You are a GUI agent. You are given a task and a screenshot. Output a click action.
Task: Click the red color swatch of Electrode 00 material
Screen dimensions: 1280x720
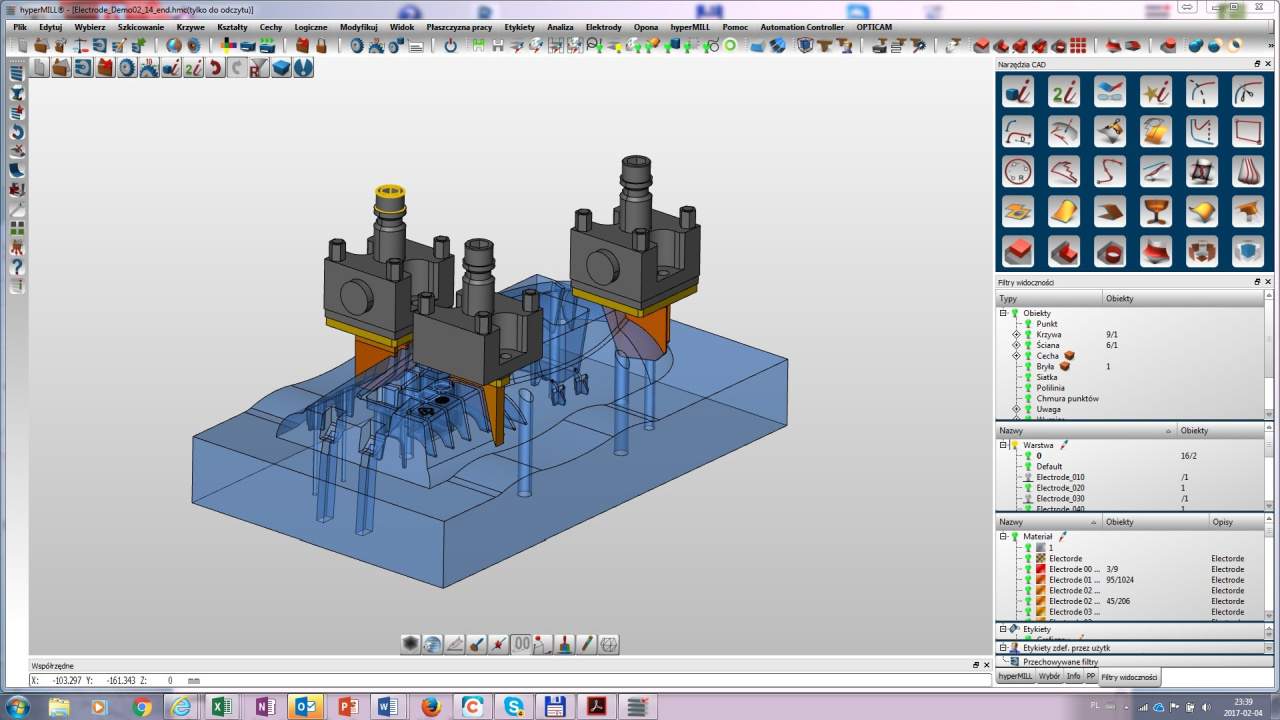point(1040,569)
